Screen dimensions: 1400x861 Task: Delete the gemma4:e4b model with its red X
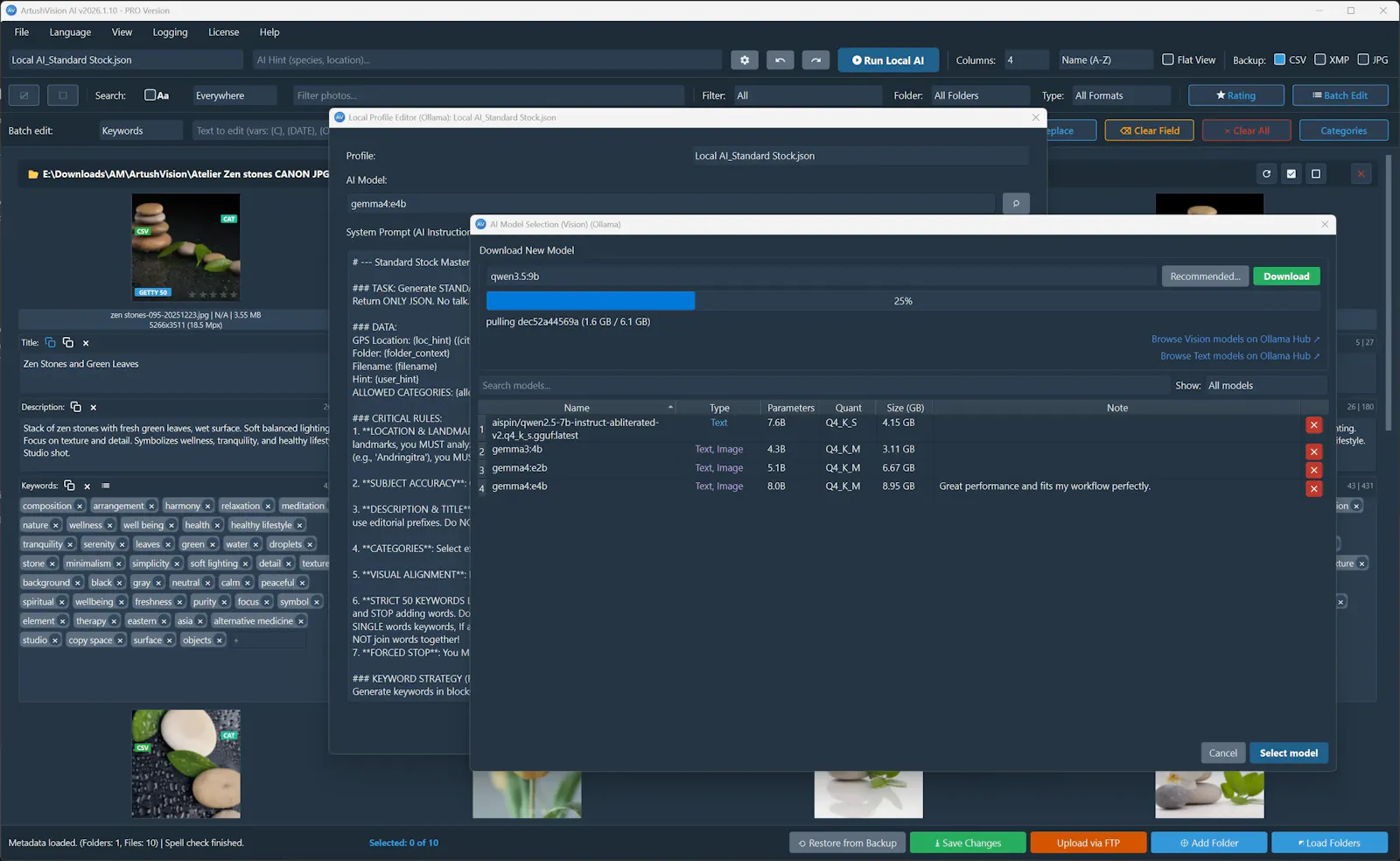pyautogui.click(x=1313, y=488)
